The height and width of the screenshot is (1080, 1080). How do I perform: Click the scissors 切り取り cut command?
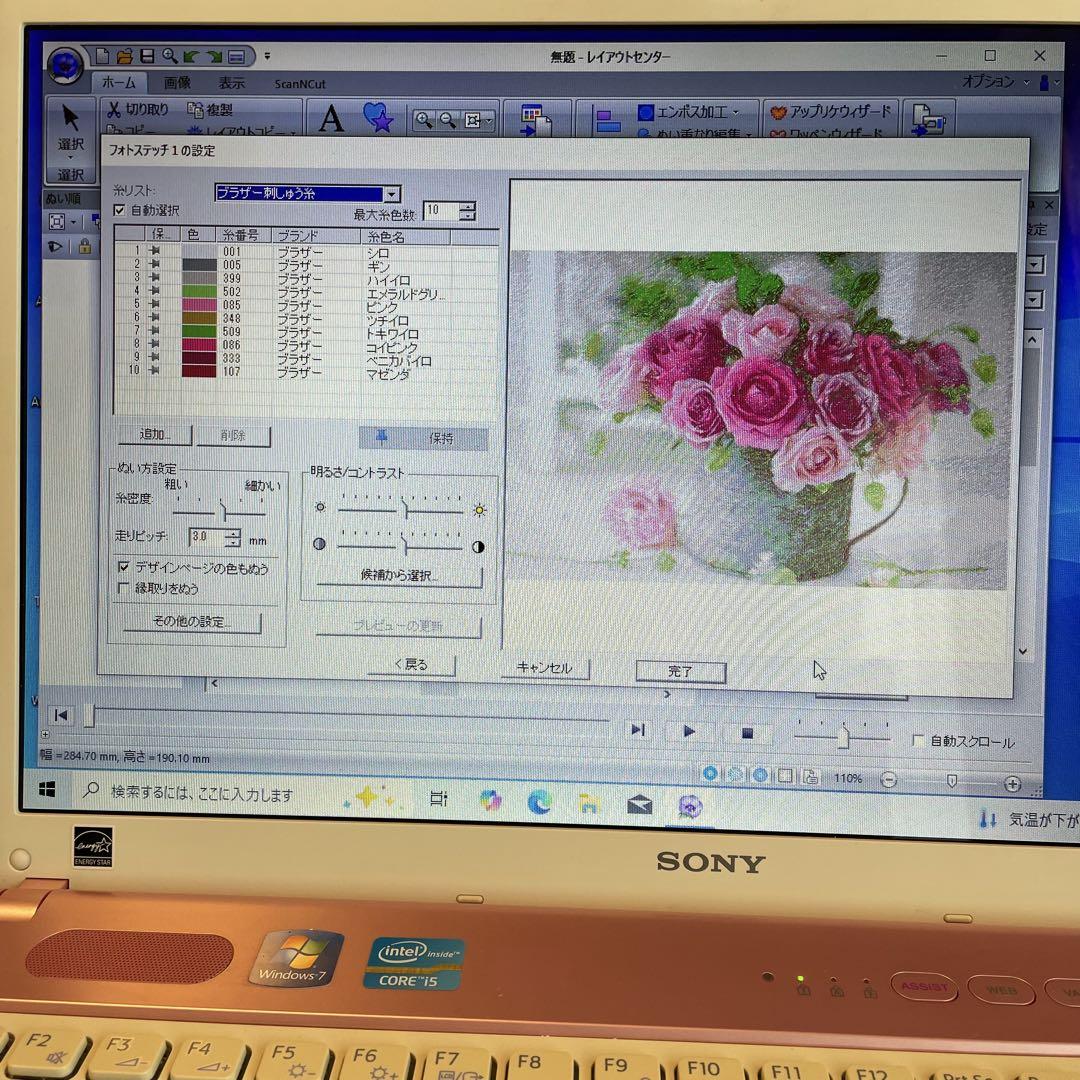pyautogui.click(x=137, y=109)
